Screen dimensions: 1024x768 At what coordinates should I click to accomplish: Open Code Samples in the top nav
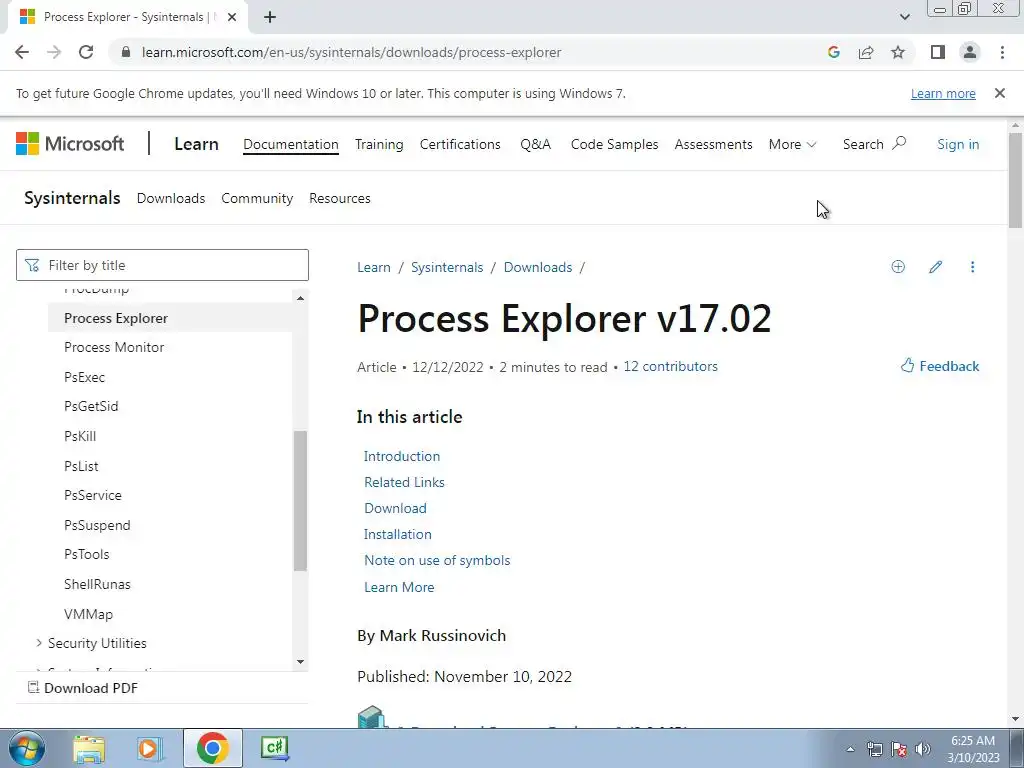(x=614, y=144)
